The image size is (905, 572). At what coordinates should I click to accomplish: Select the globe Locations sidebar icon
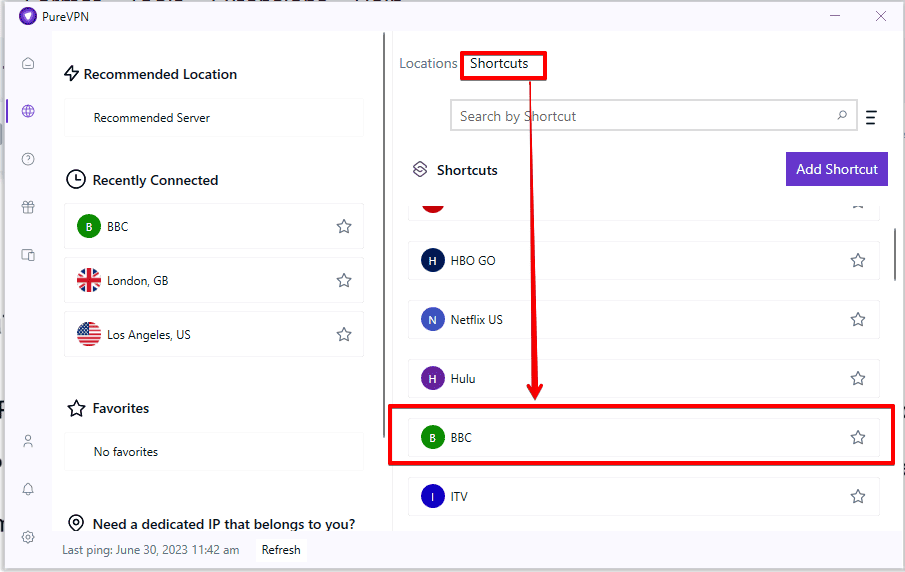(x=28, y=111)
